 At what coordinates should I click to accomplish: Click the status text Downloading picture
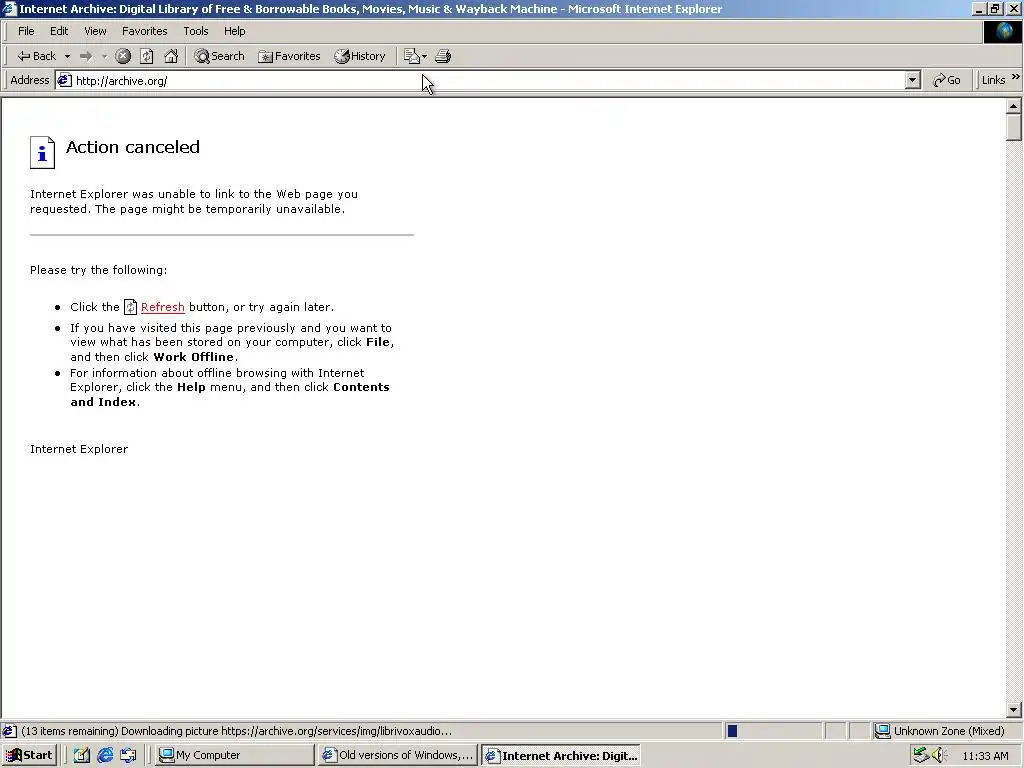pyautogui.click(x=236, y=731)
